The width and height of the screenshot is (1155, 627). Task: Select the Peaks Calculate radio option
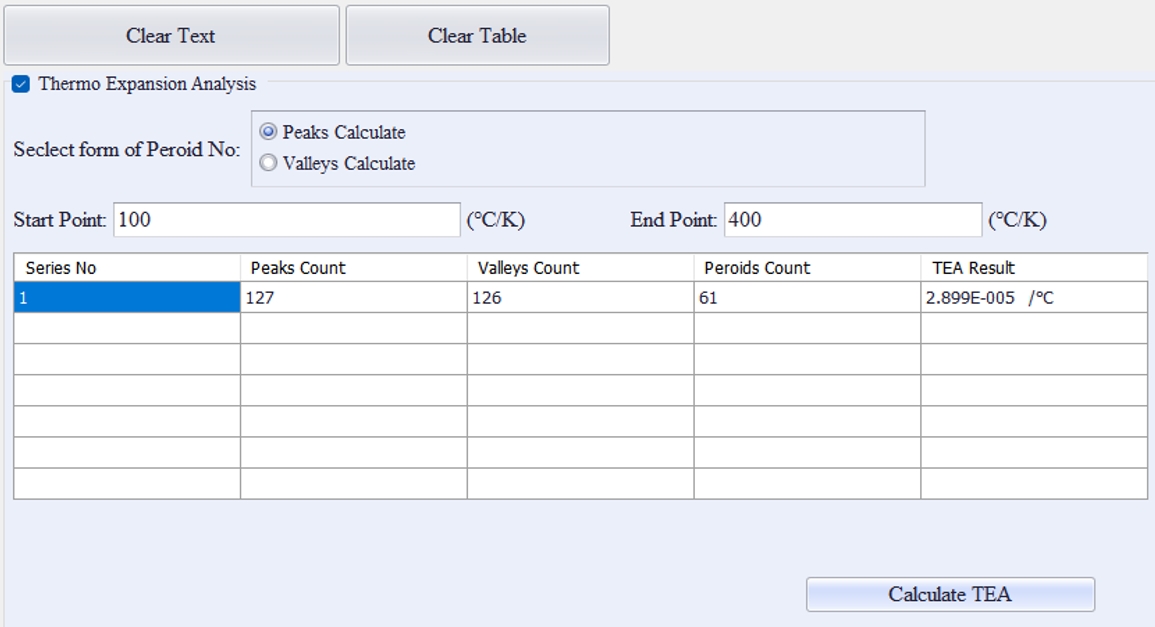(269, 132)
